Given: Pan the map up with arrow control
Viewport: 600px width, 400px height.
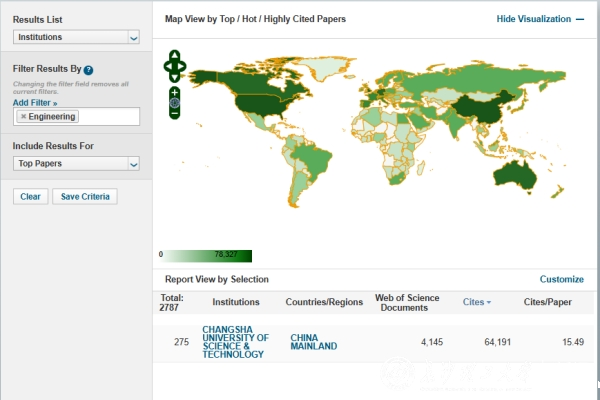Looking at the screenshot, I should 175,56.
